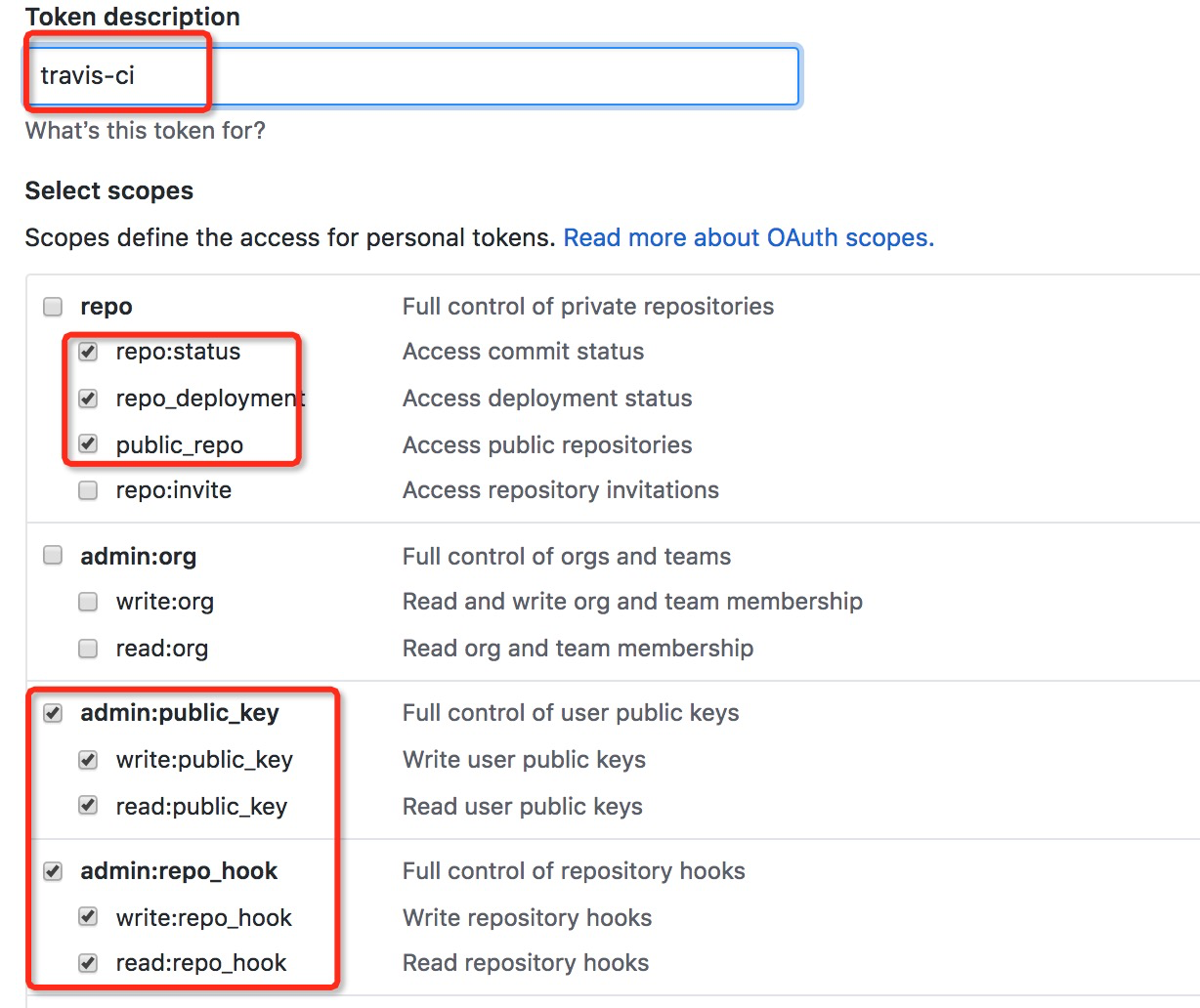
Task: Uncheck the write:repo_hook checkbox
Action: (88, 917)
